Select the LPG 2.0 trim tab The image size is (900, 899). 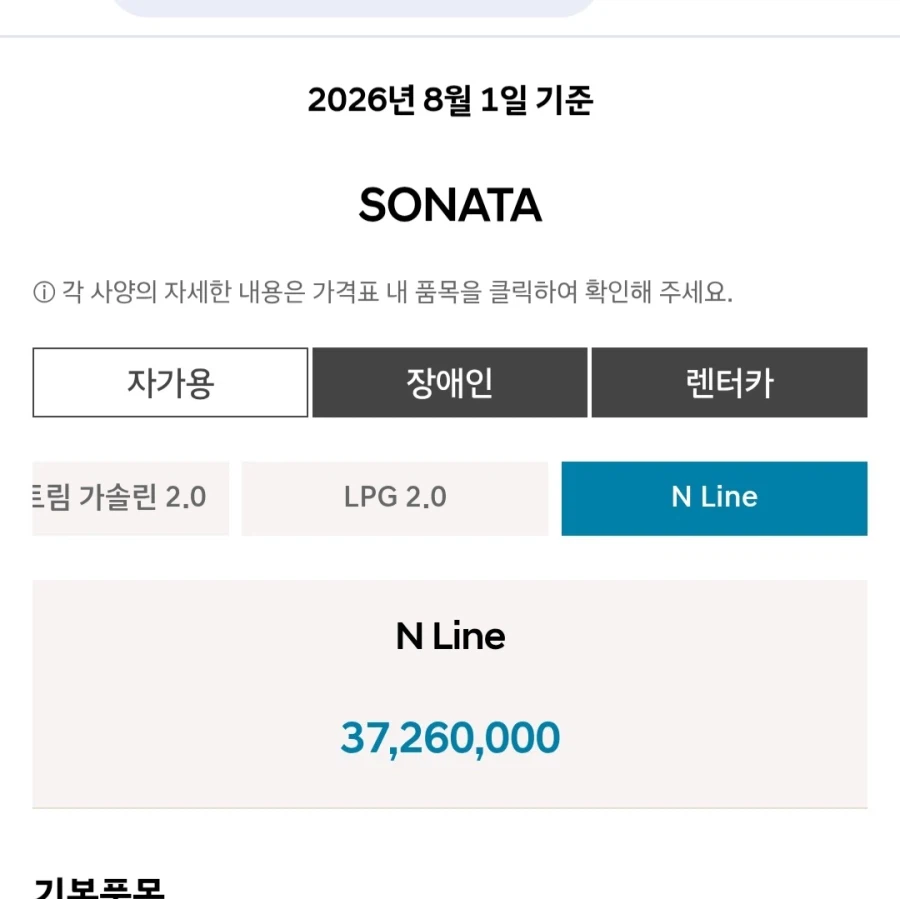tap(395, 498)
